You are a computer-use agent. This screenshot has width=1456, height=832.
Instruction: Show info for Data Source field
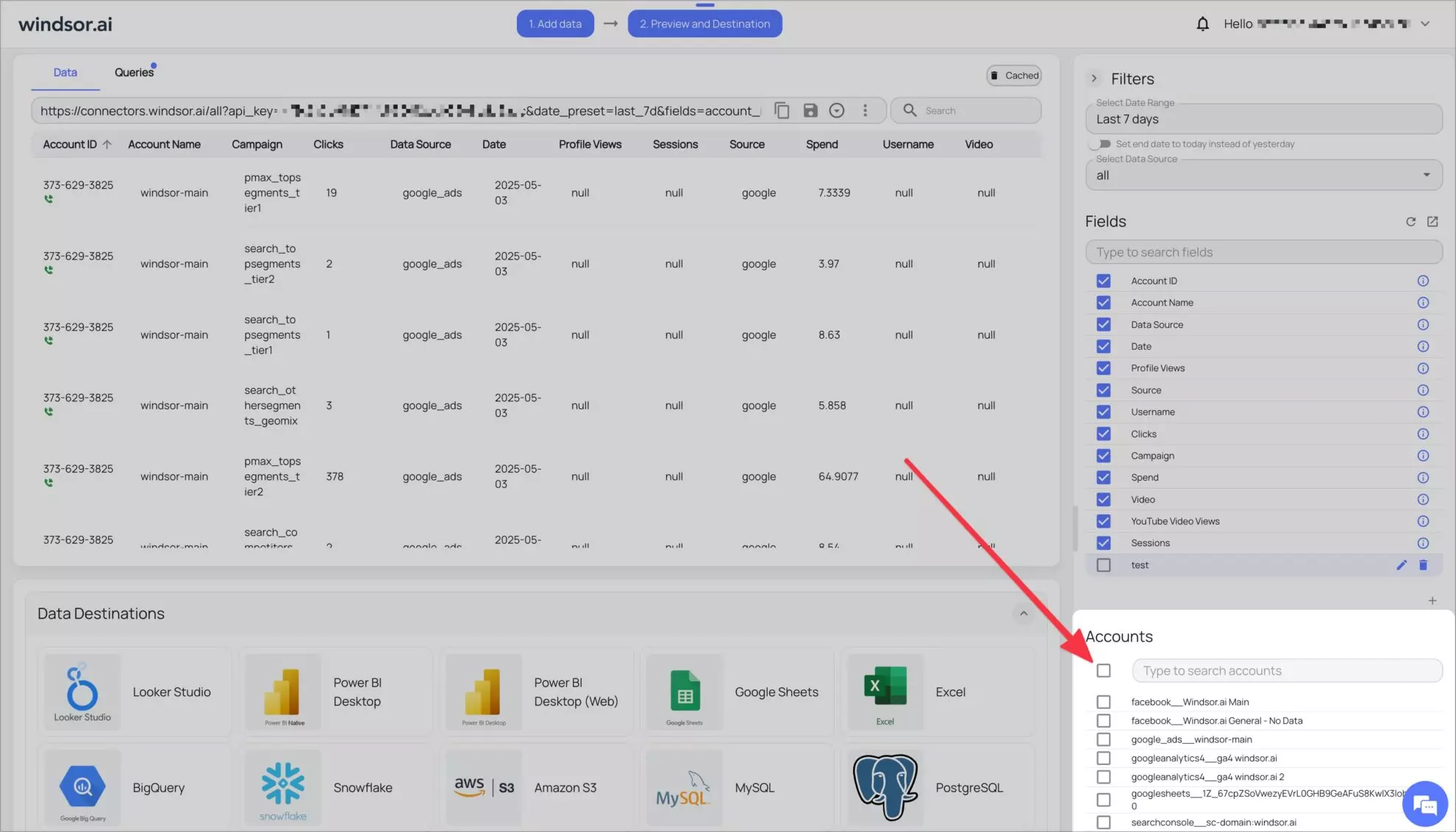[1423, 325]
